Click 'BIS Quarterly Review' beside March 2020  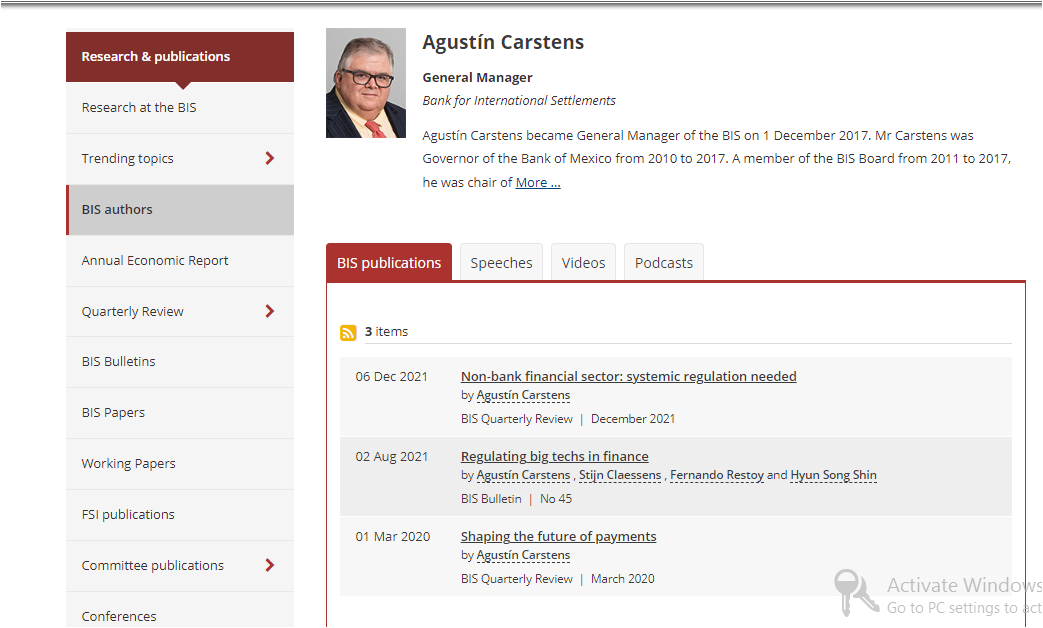pos(517,579)
